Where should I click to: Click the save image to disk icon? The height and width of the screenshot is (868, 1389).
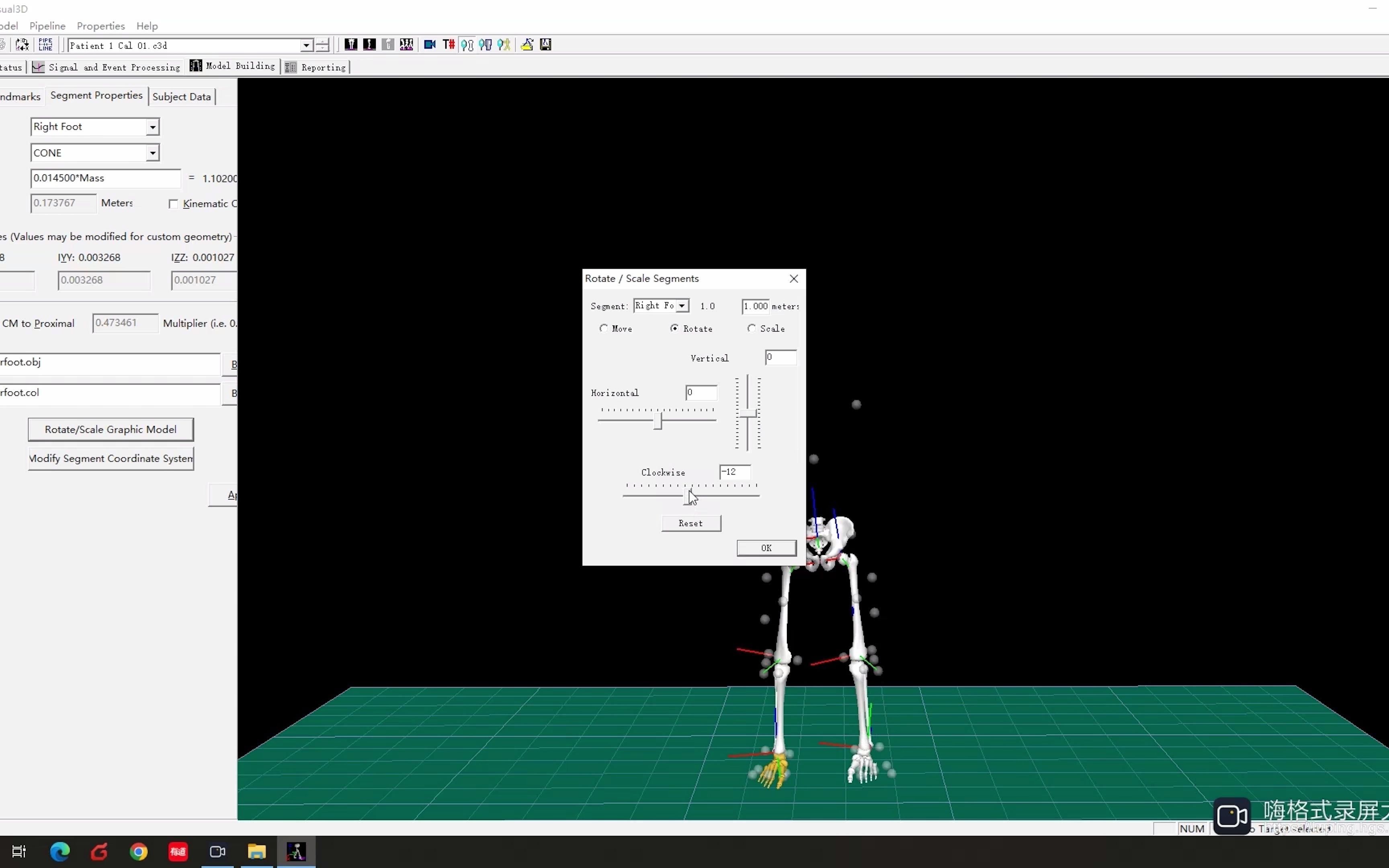(545, 44)
